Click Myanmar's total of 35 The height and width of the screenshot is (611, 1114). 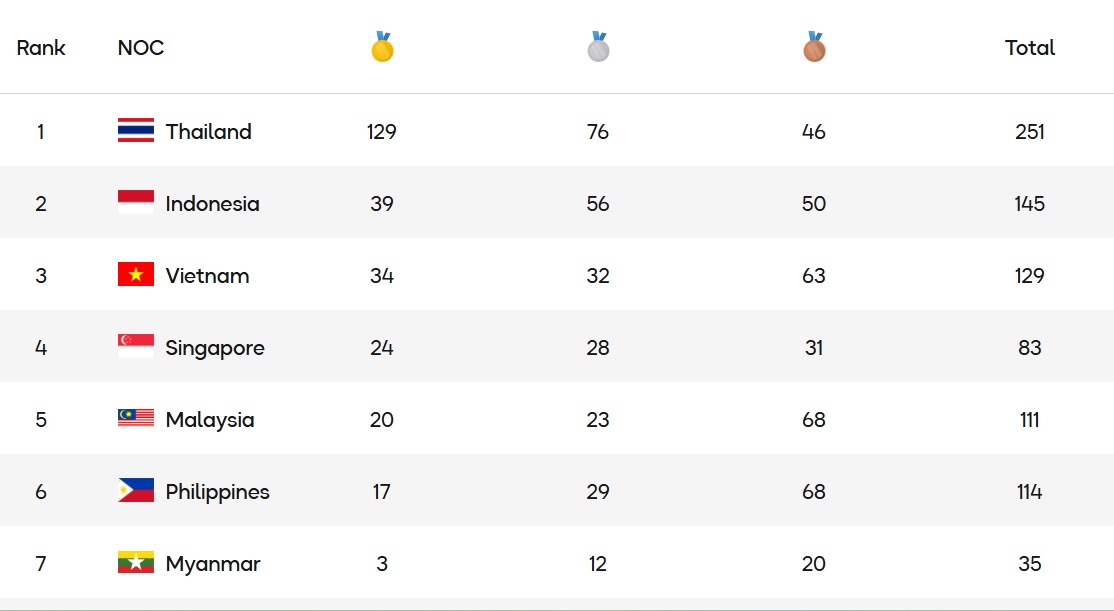point(1030,564)
